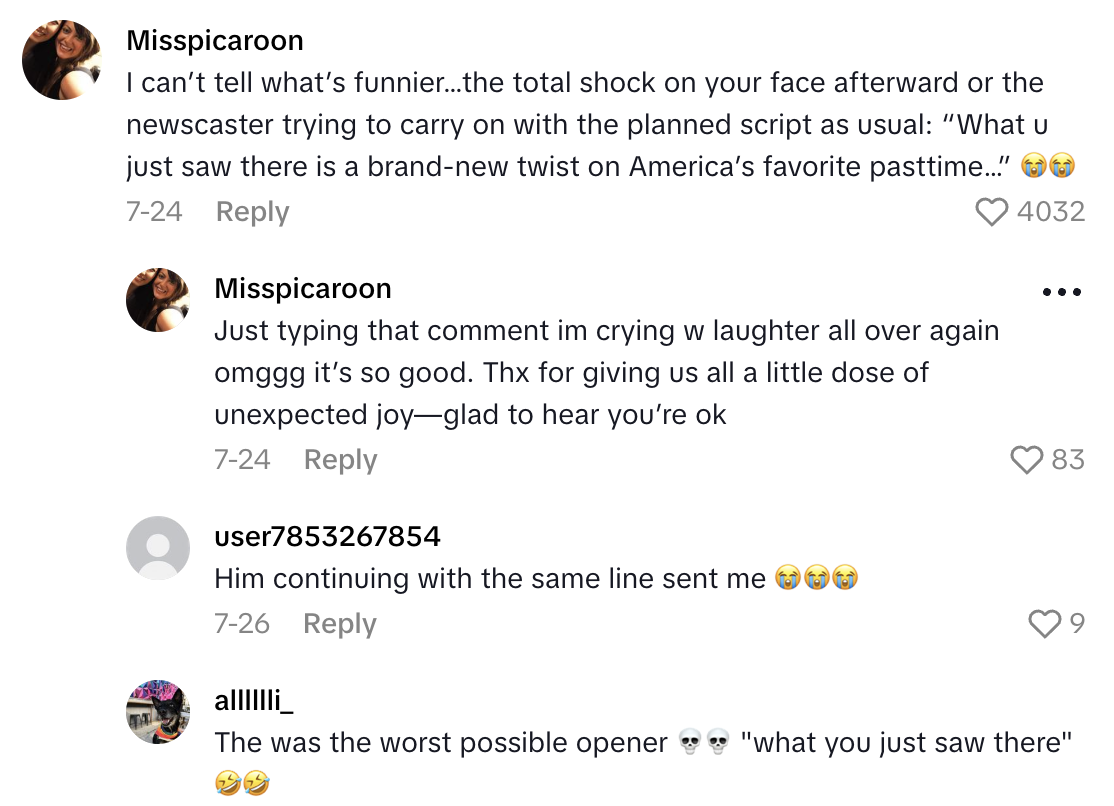Reply to the 'crying w laughter' comment
The height and width of the screenshot is (806, 1114).
click(340, 460)
